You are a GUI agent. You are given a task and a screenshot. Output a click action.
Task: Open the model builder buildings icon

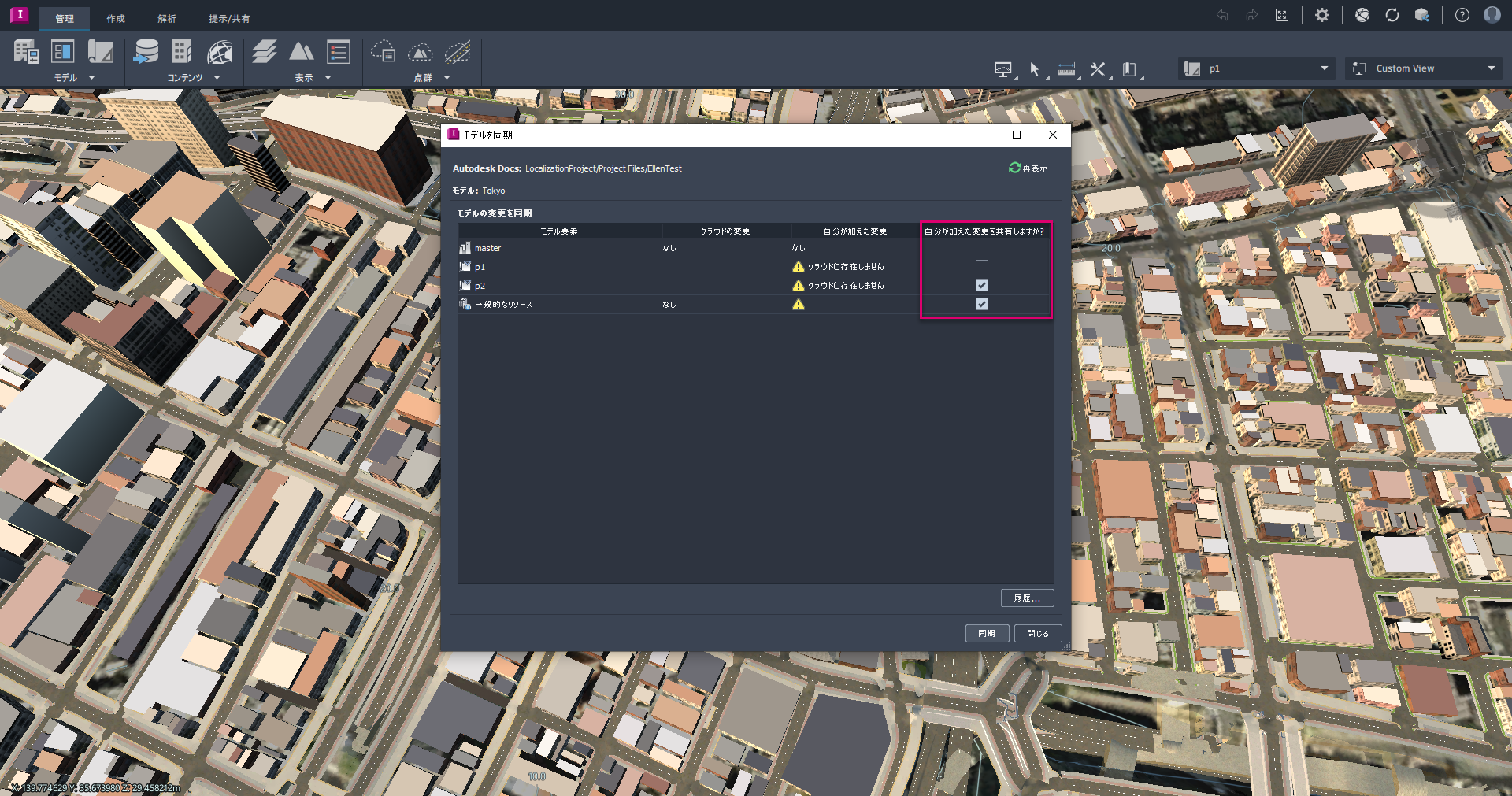tap(26, 52)
